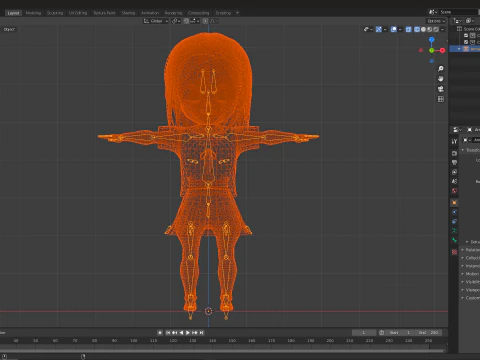Toggle second collection checkbox in outliner

tap(466, 42)
